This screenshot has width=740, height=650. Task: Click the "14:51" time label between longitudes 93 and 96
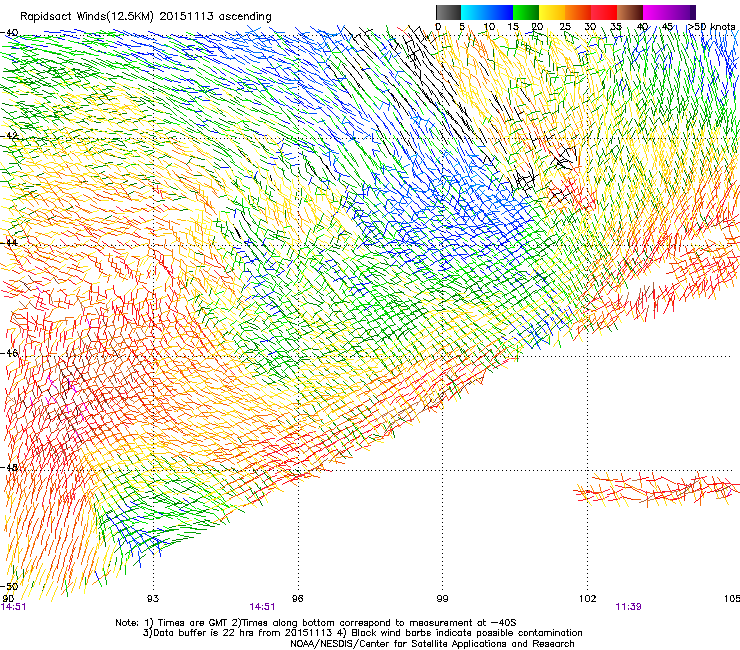(262, 607)
